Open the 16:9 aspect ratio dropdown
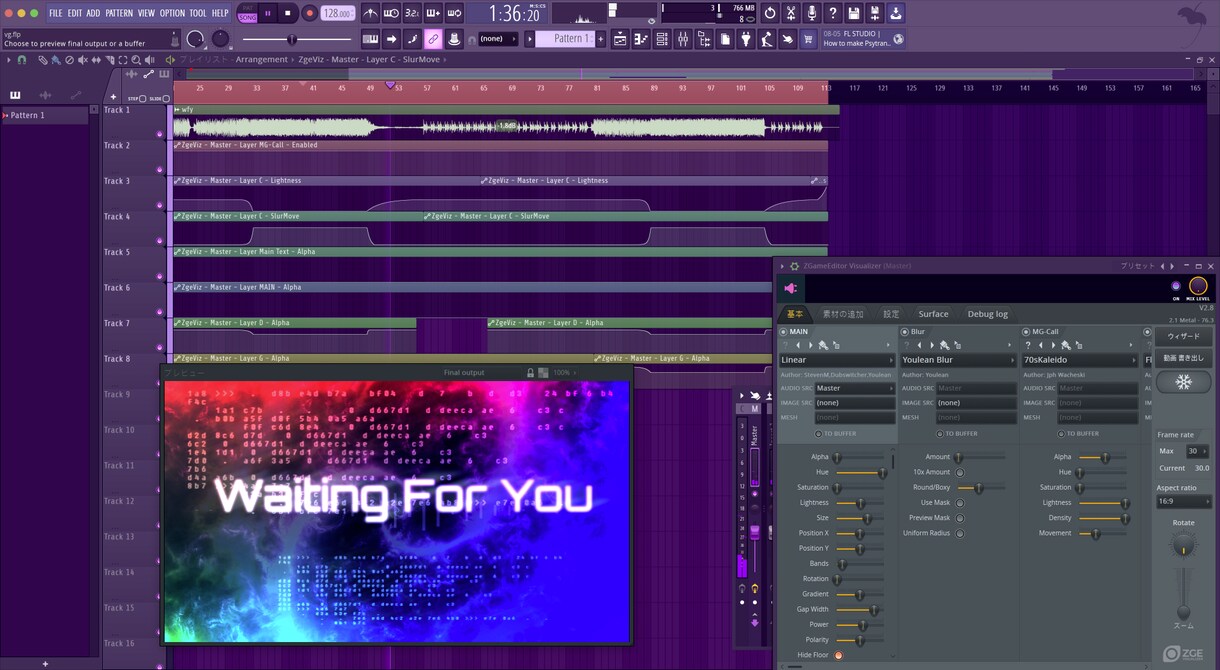 pyautogui.click(x=1182, y=501)
